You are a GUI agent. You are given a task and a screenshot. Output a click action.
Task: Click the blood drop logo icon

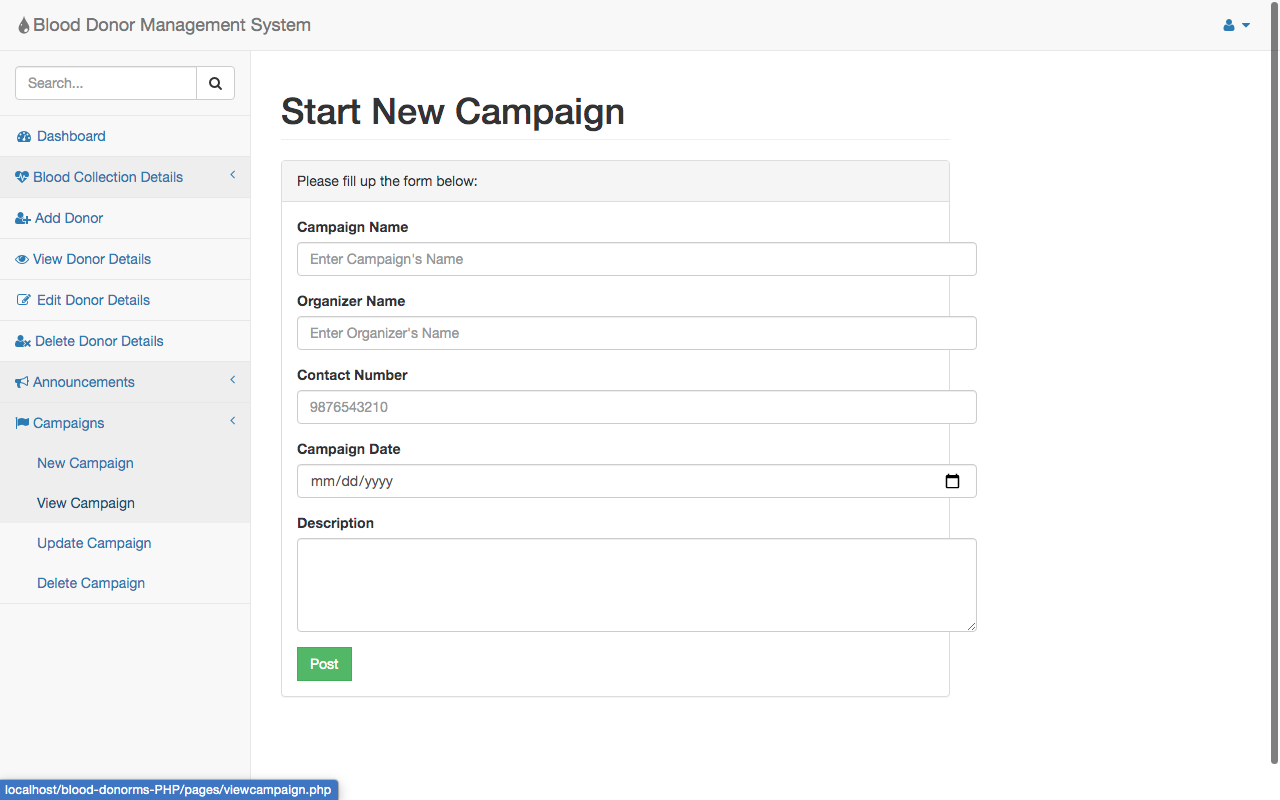(24, 26)
